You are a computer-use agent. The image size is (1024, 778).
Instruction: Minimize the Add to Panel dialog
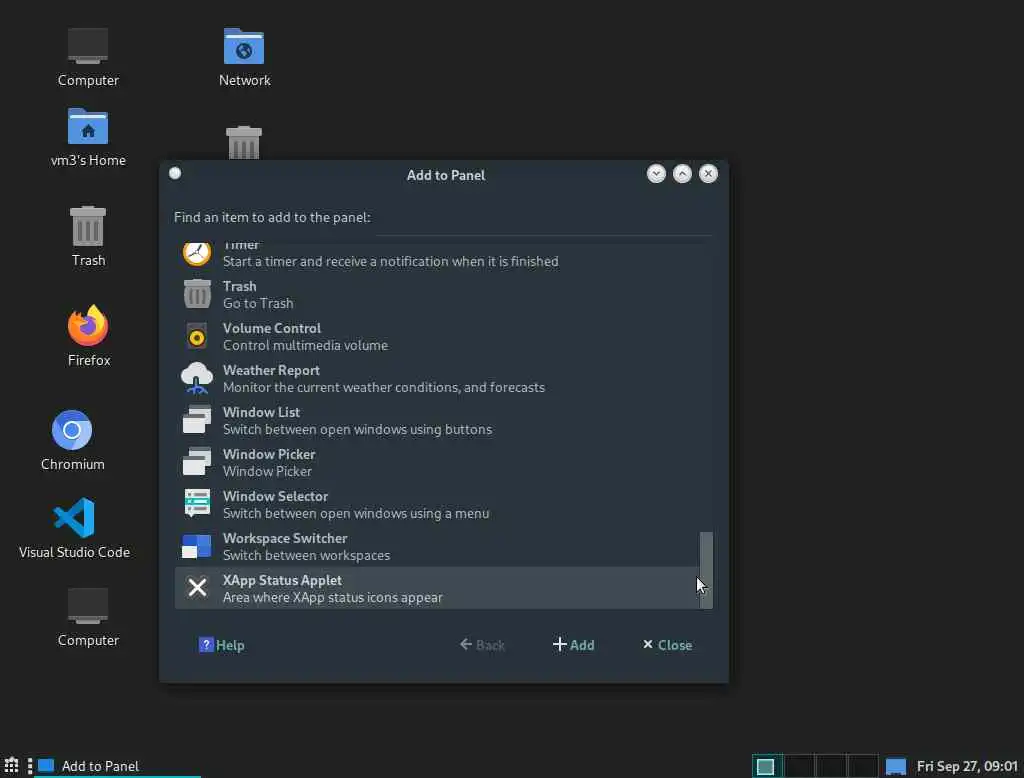tap(656, 173)
